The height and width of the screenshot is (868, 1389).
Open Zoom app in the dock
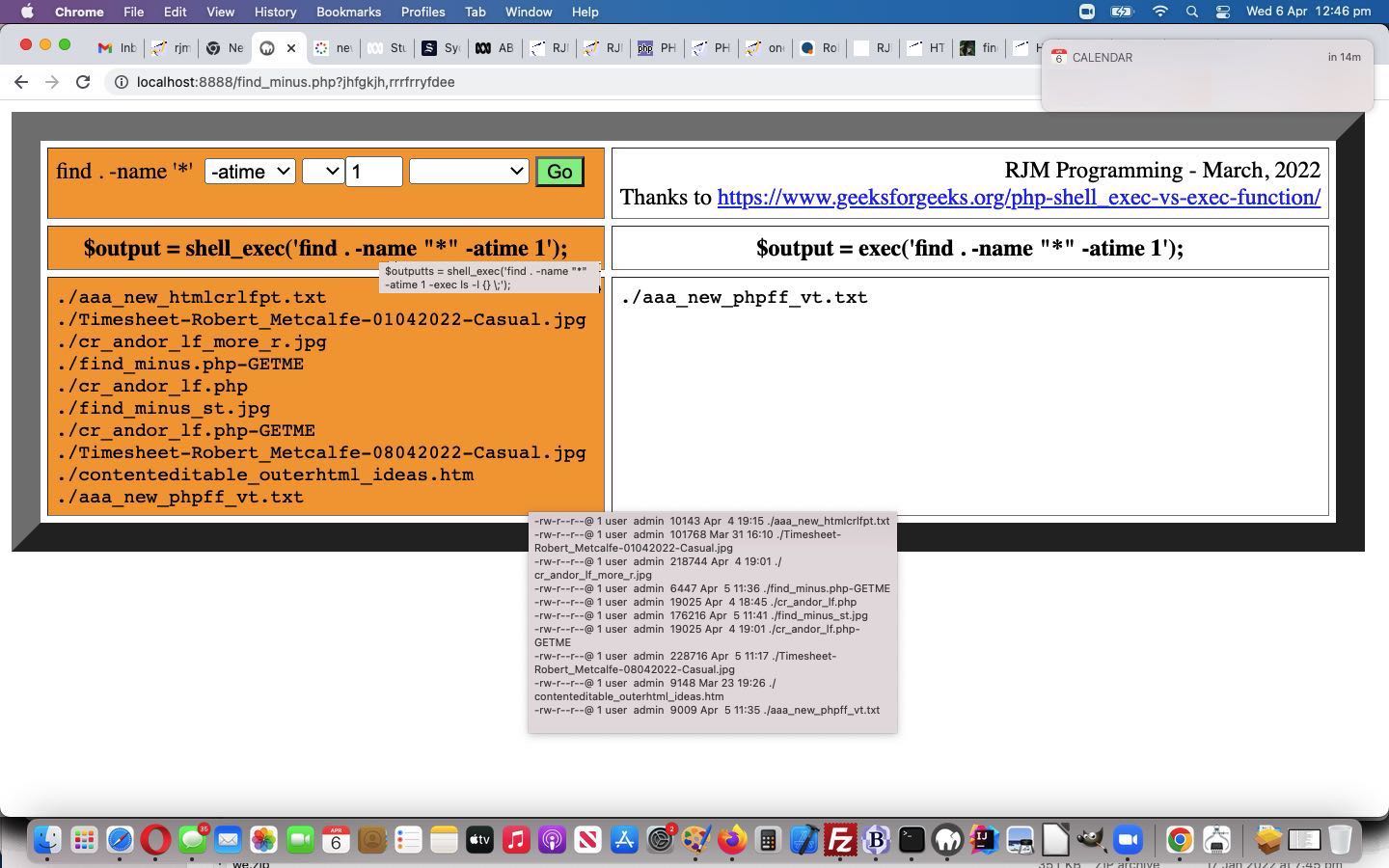(x=1128, y=840)
